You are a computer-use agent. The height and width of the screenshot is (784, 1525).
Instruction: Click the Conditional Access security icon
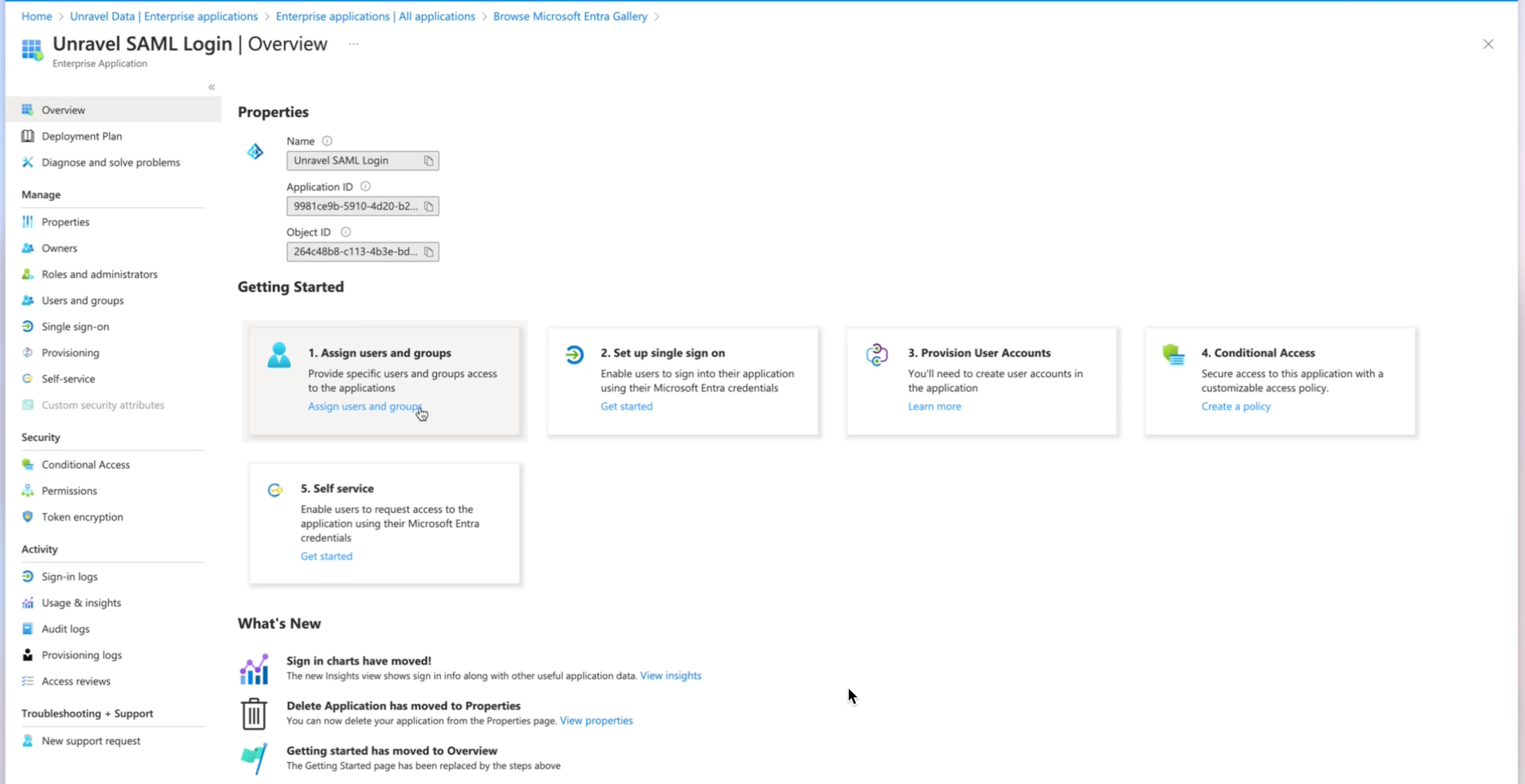click(28, 463)
